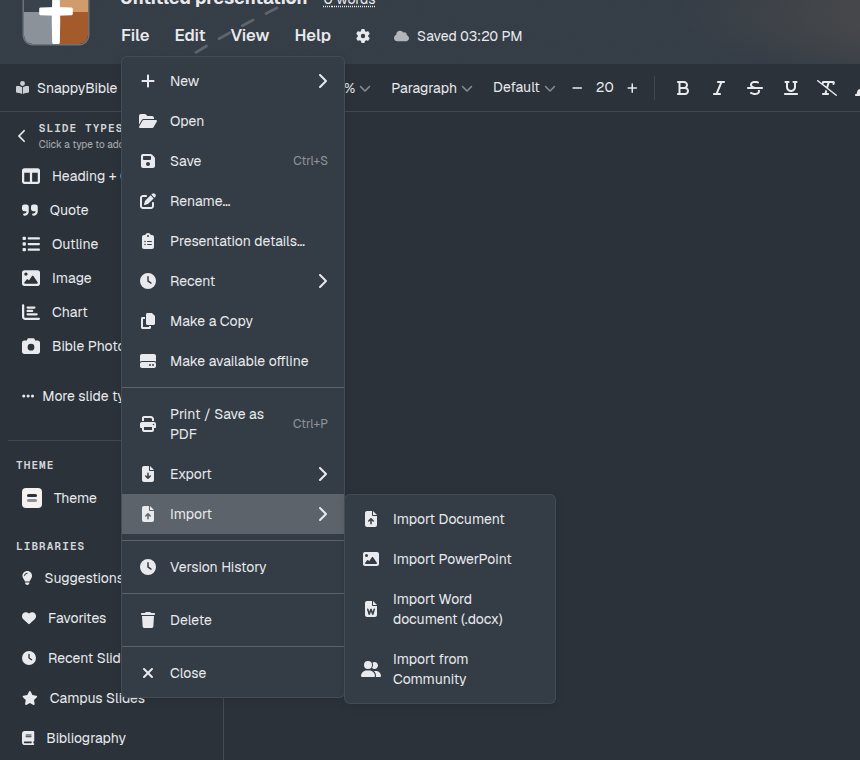Select Delete in File menu
The width and height of the screenshot is (860, 760).
click(233, 620)
